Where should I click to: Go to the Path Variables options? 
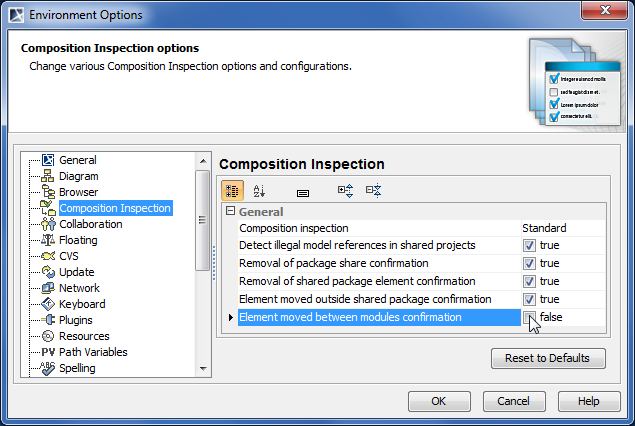click(93, 352)
